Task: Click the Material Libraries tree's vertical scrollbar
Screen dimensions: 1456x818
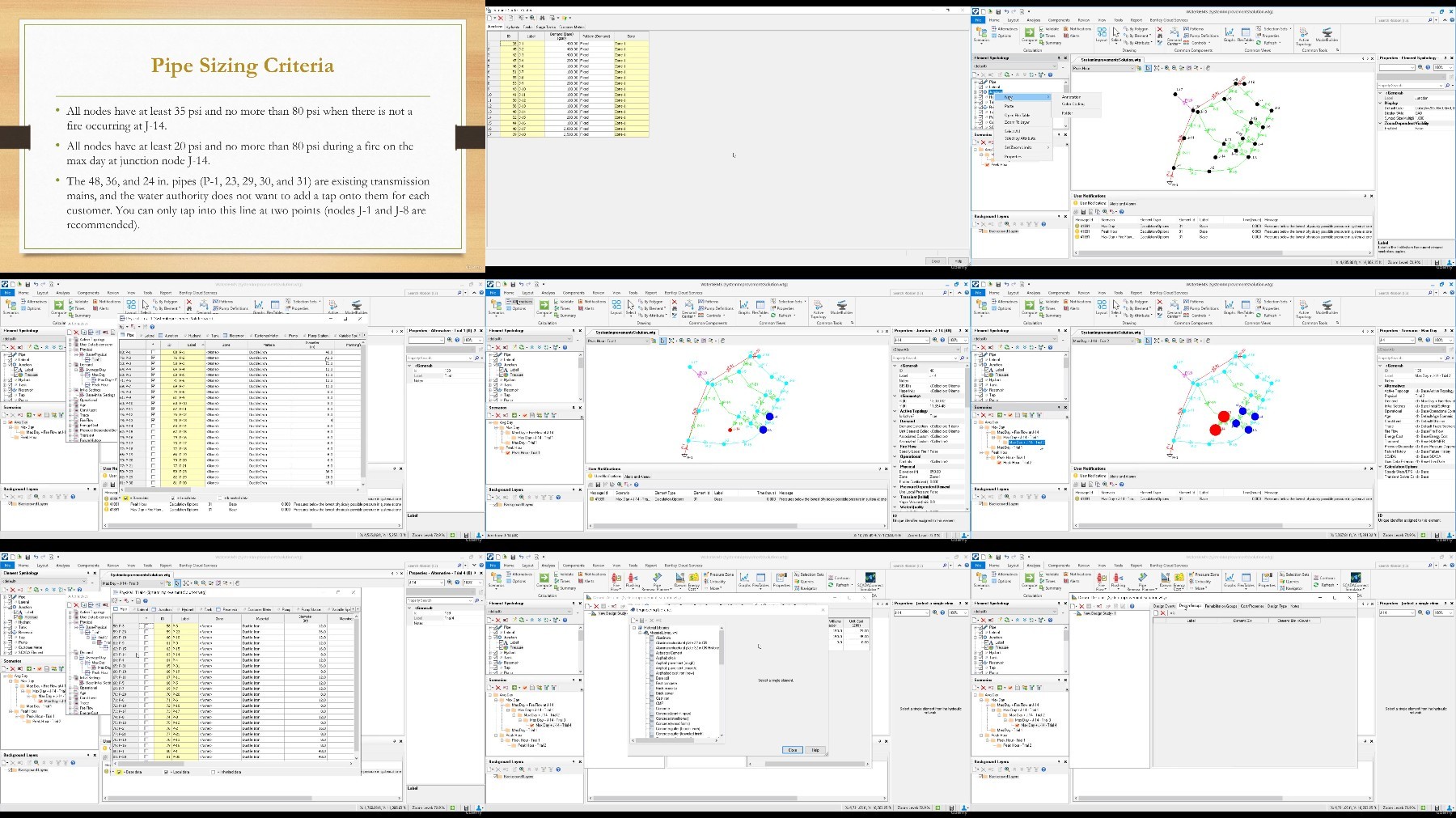Action: [x=722, y=680]
